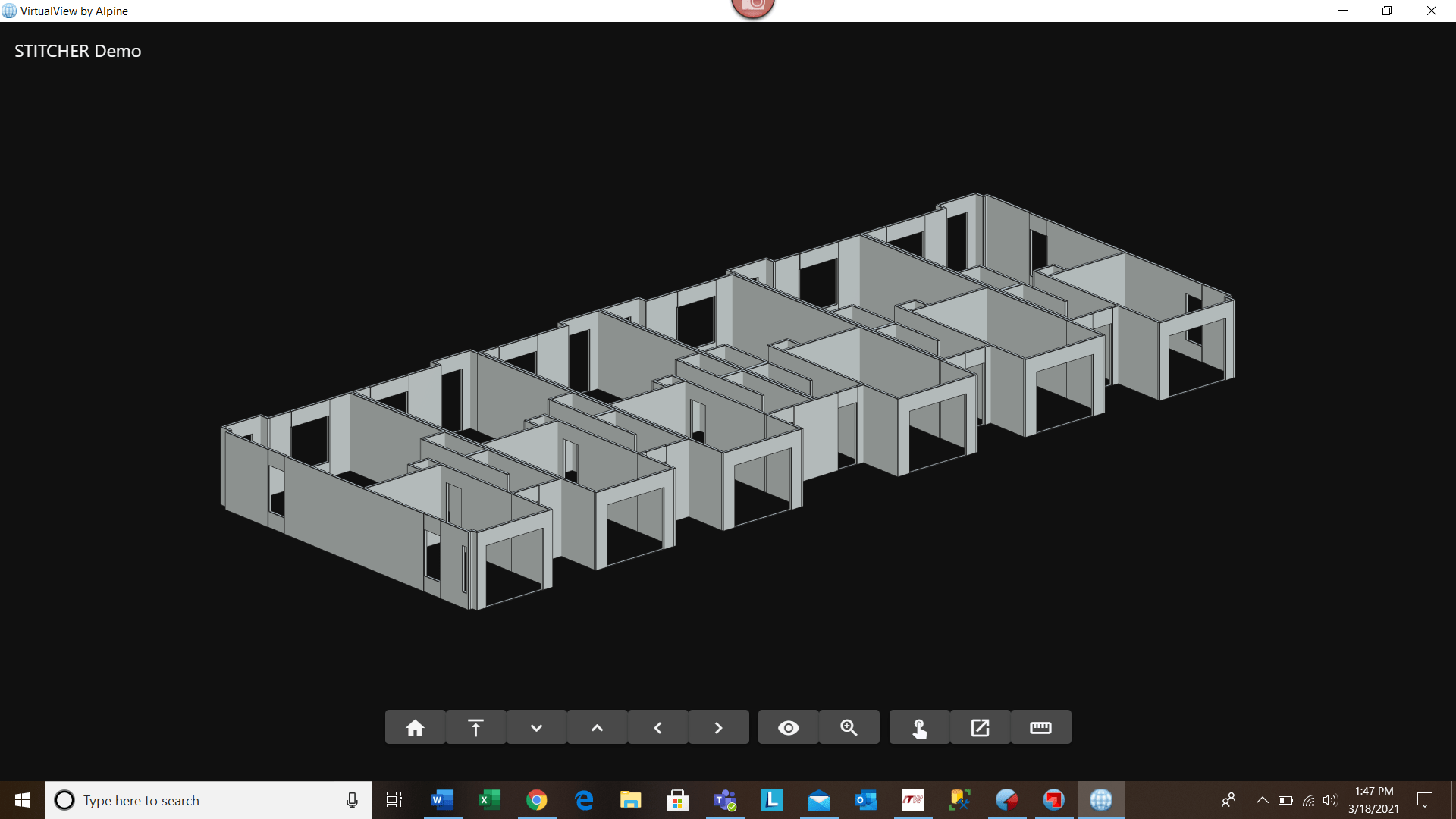This screenshot has width=1456, height=819.
Task: Rotate view left with chevron
Action: 657,728
